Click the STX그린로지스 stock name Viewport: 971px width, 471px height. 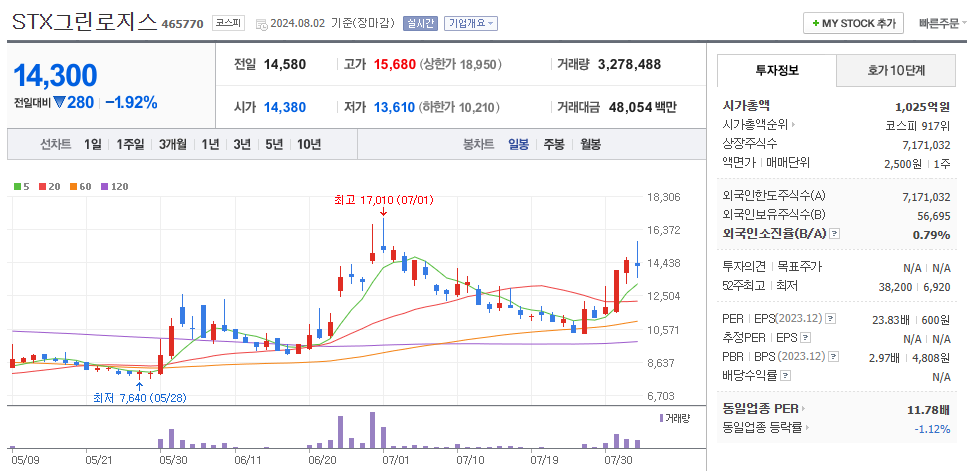pyautogui.click(x=84, y=22)
